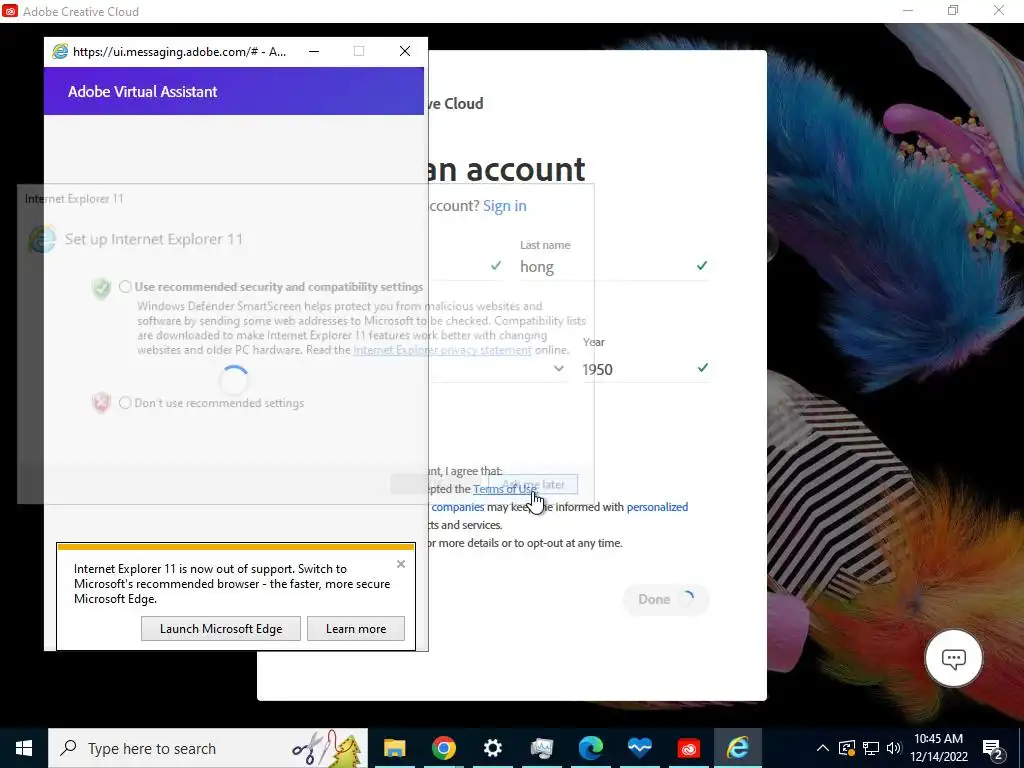The image size is (1024, 768).
Task: Launch Microsoft Edge from the taskbar
Action: (x=590, y=748)
